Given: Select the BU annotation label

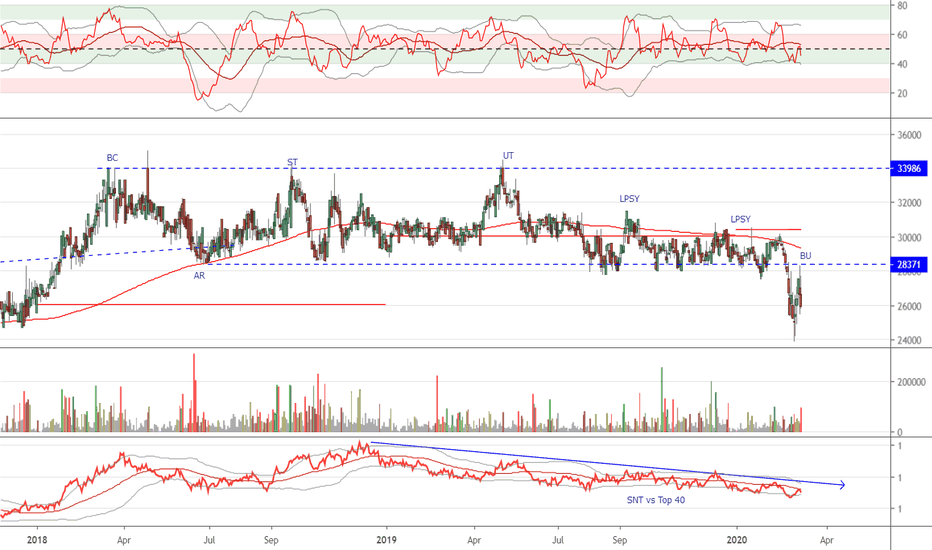Looking at the screenshot, I should pos(805,256).
